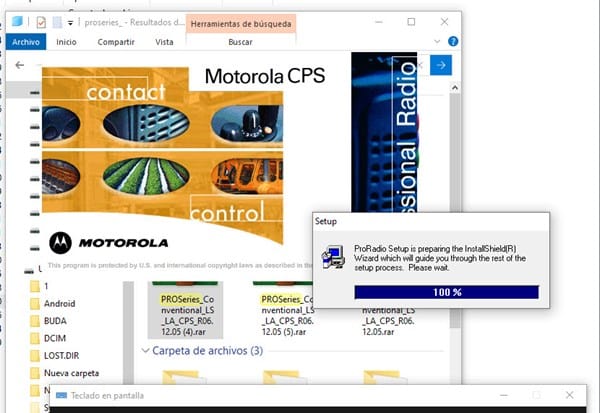Select the Herramientas de búsqueda contextual tab
This screenshot has width=600, height=413.
pyautogui.click(x=241, y=24)
